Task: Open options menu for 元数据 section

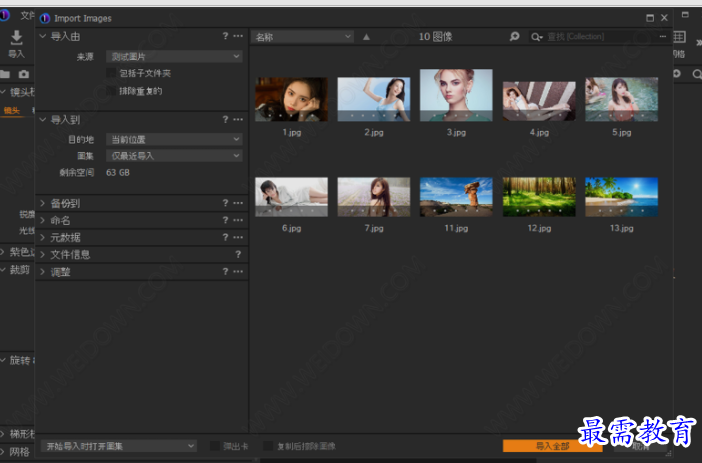Action: (238, 237)
